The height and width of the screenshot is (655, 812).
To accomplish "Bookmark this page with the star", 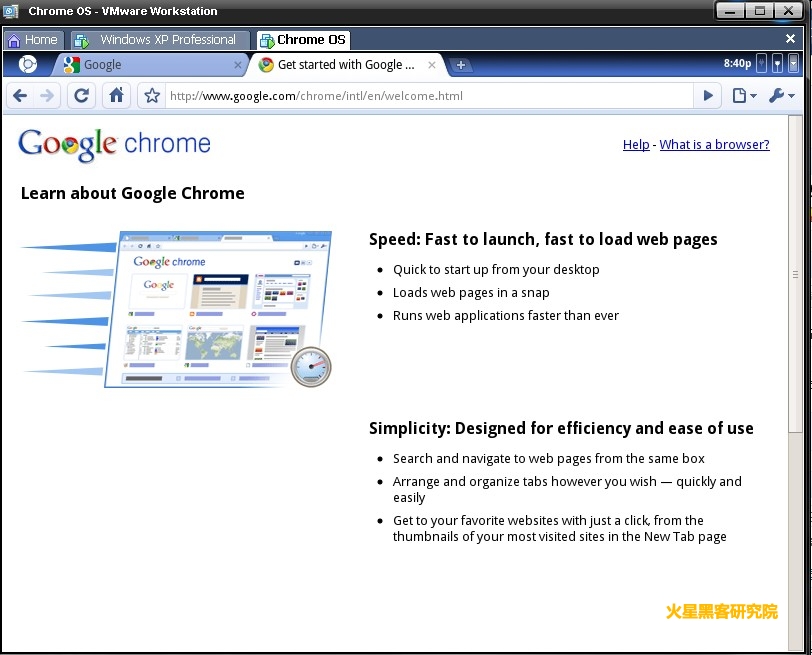I will point(152,96).
